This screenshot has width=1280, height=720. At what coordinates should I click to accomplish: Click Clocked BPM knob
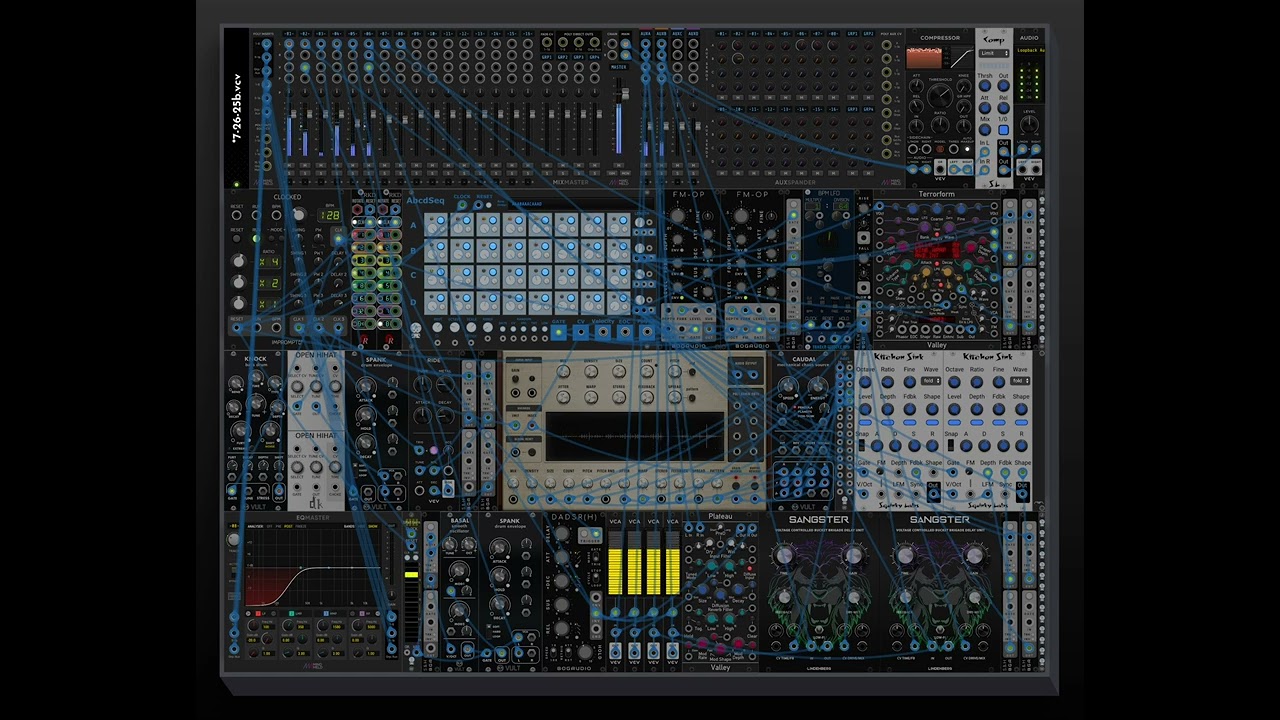pos(298,214)
